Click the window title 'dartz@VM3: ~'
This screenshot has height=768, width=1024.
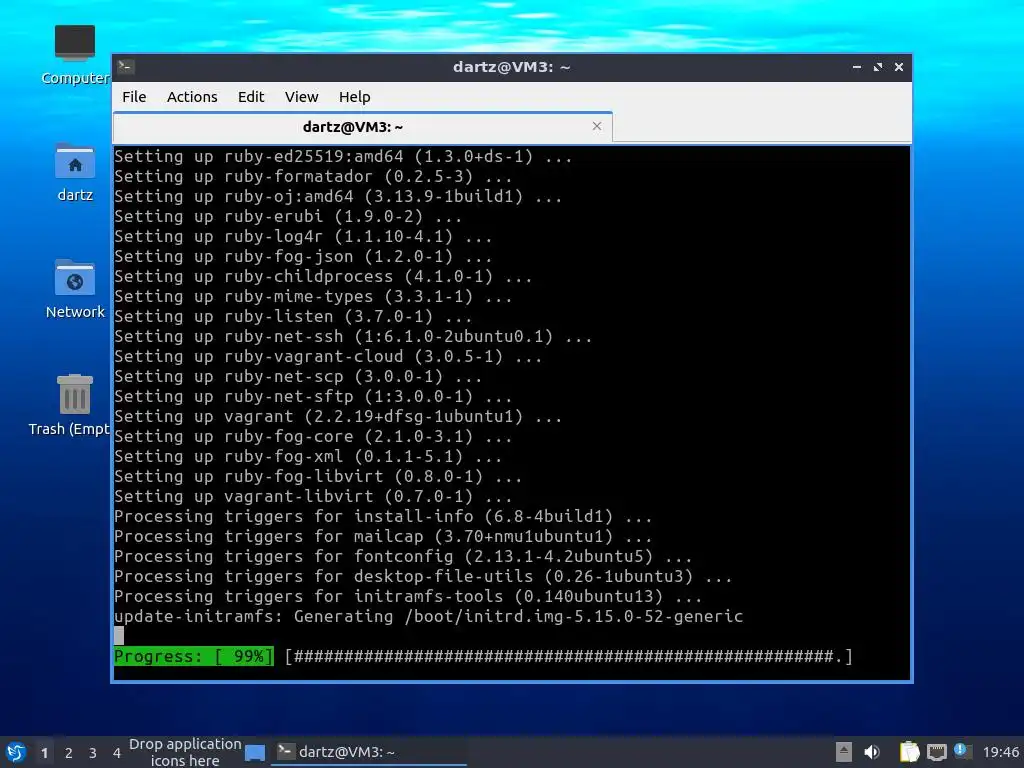click(x=511, y=67)
